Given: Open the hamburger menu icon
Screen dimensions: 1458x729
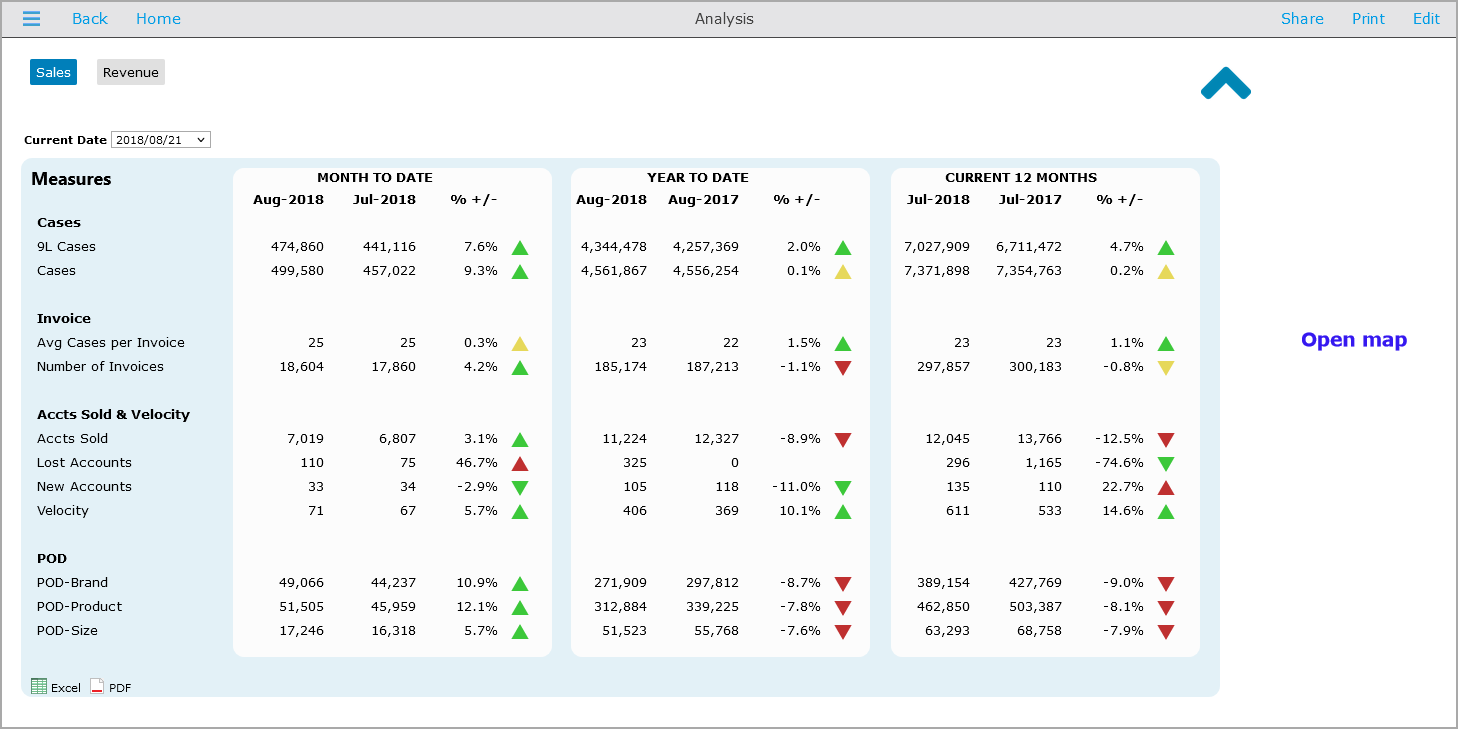Looking at the screenshot, I should (x=32, y=19).
